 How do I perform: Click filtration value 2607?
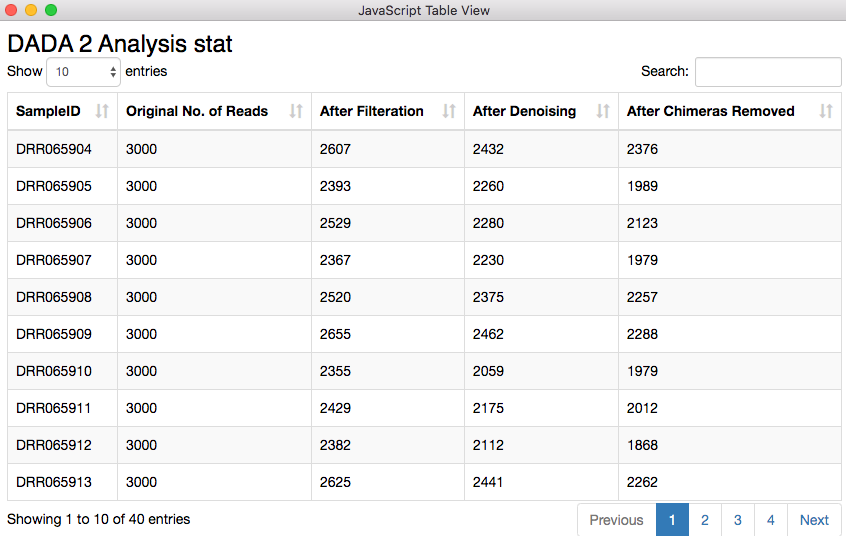335,149
